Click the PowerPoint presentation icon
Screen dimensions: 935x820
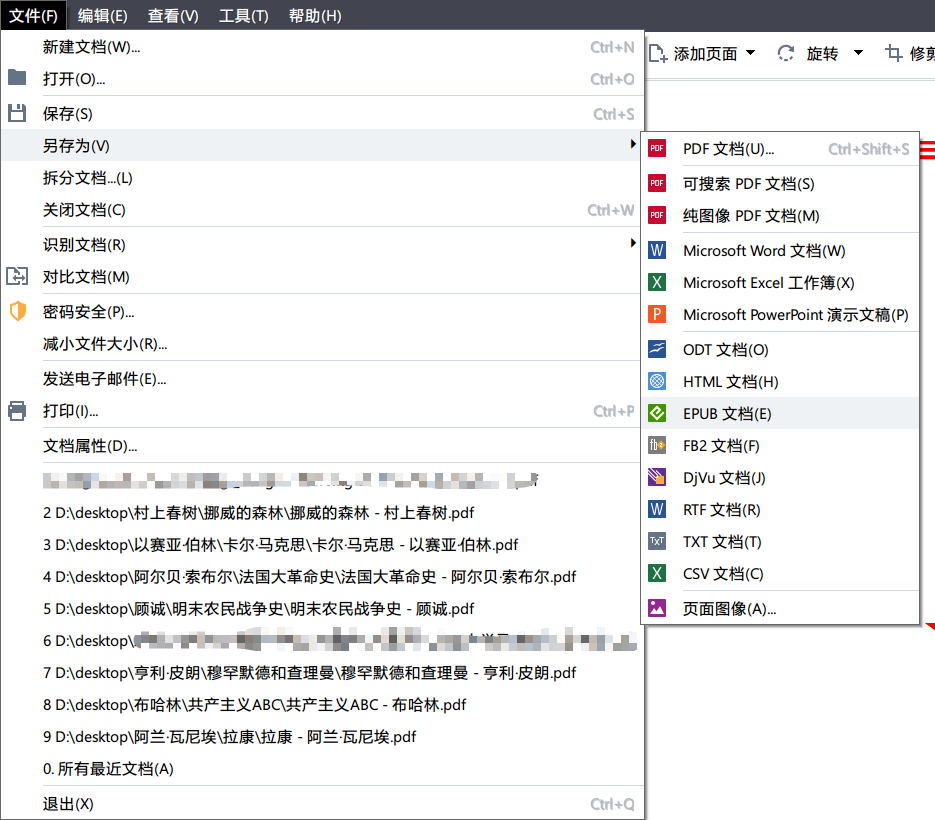pos(657,315)
